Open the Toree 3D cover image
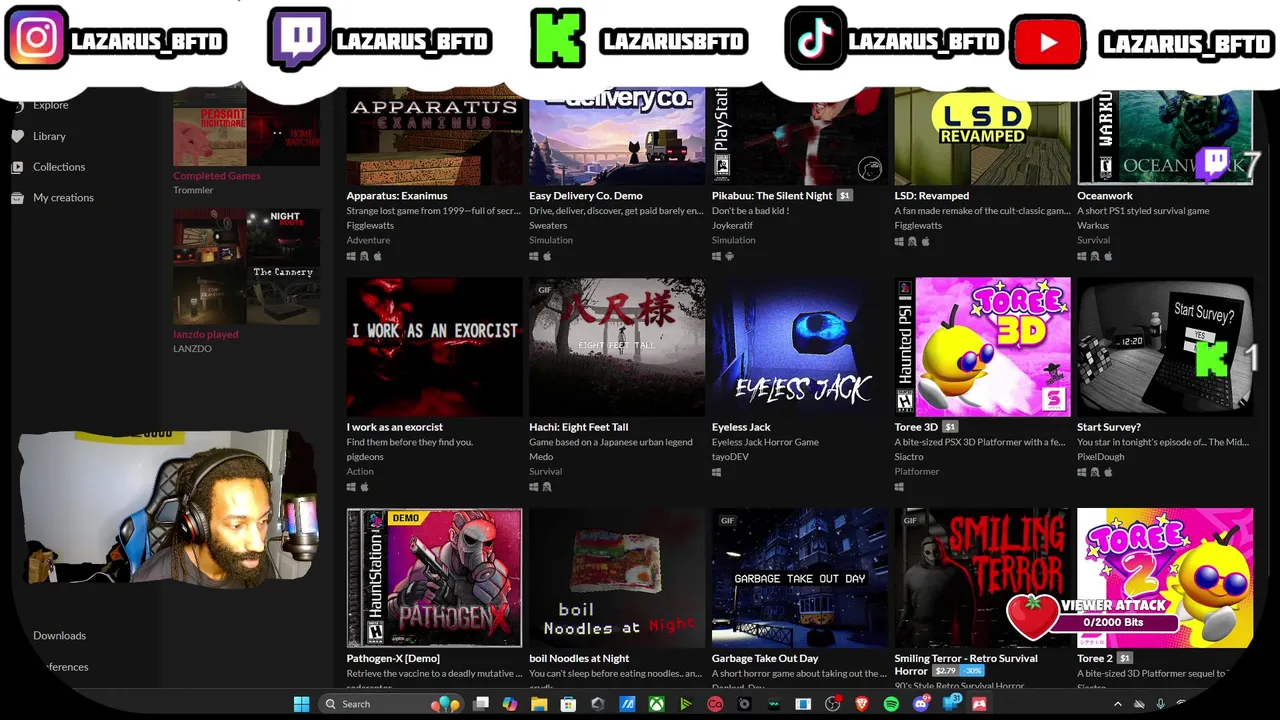 [982, 347]
